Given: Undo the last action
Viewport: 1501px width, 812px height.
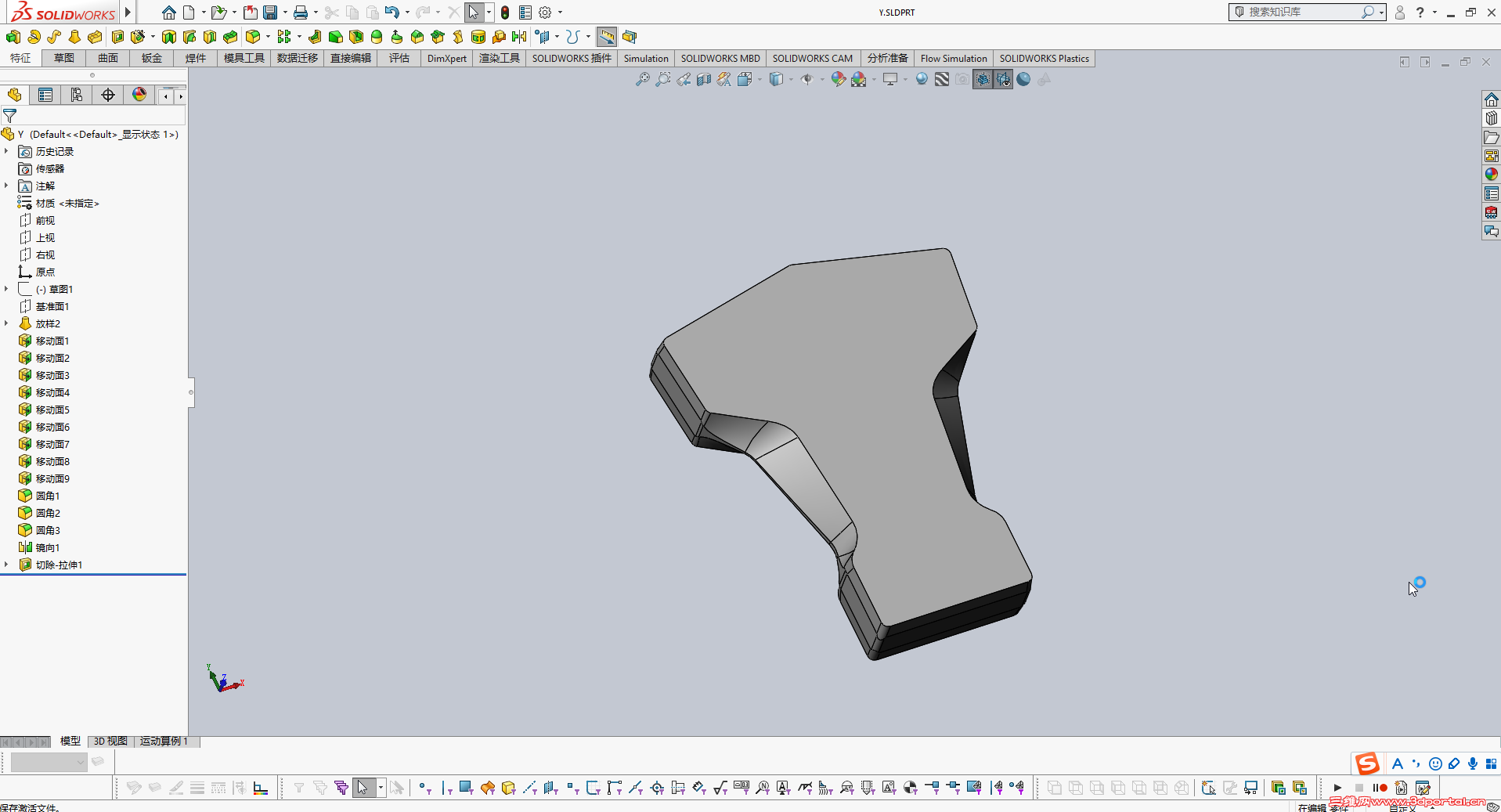Looking at the screenshot, I should 391,13.
